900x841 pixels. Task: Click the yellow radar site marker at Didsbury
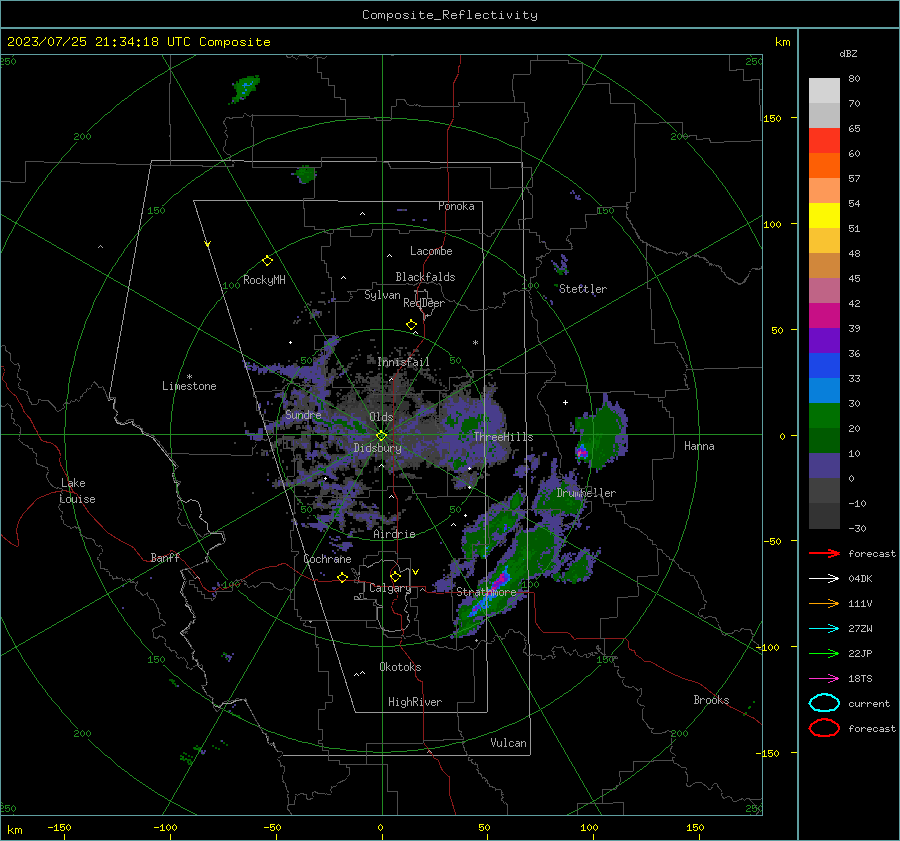382,435
